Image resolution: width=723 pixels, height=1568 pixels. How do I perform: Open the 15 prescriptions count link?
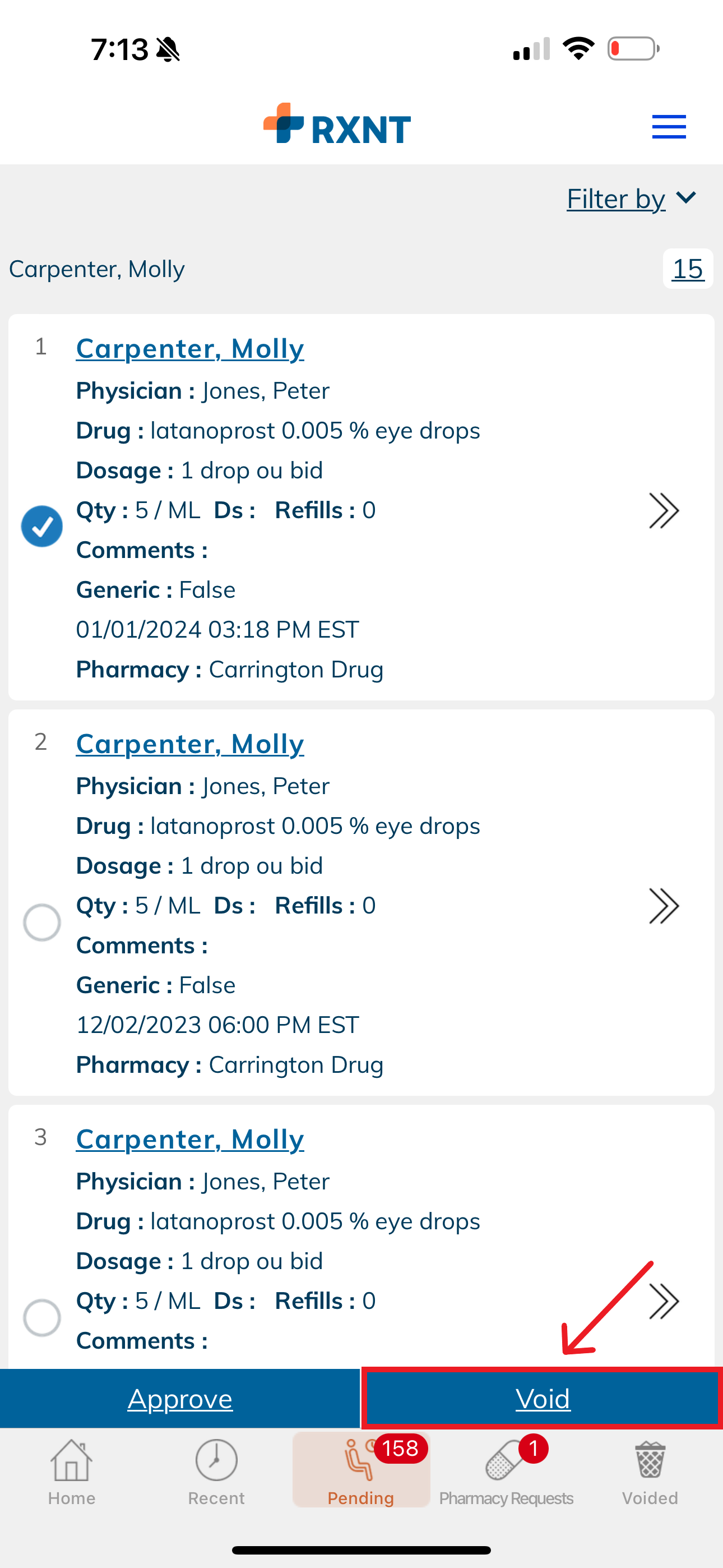(688, 269)
